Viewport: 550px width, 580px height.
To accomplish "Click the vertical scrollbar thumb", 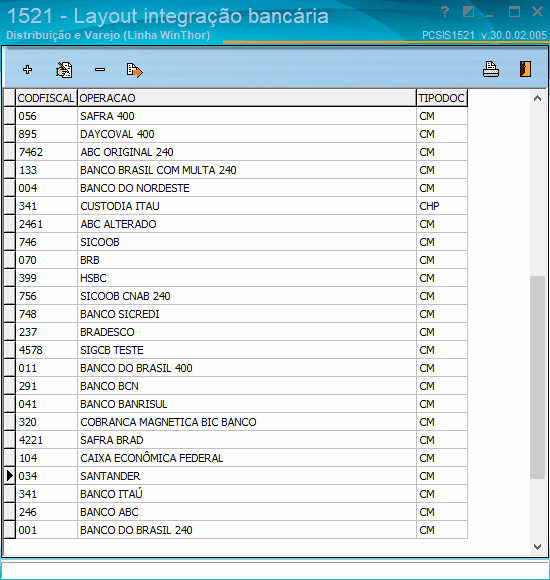I will 537,377.
